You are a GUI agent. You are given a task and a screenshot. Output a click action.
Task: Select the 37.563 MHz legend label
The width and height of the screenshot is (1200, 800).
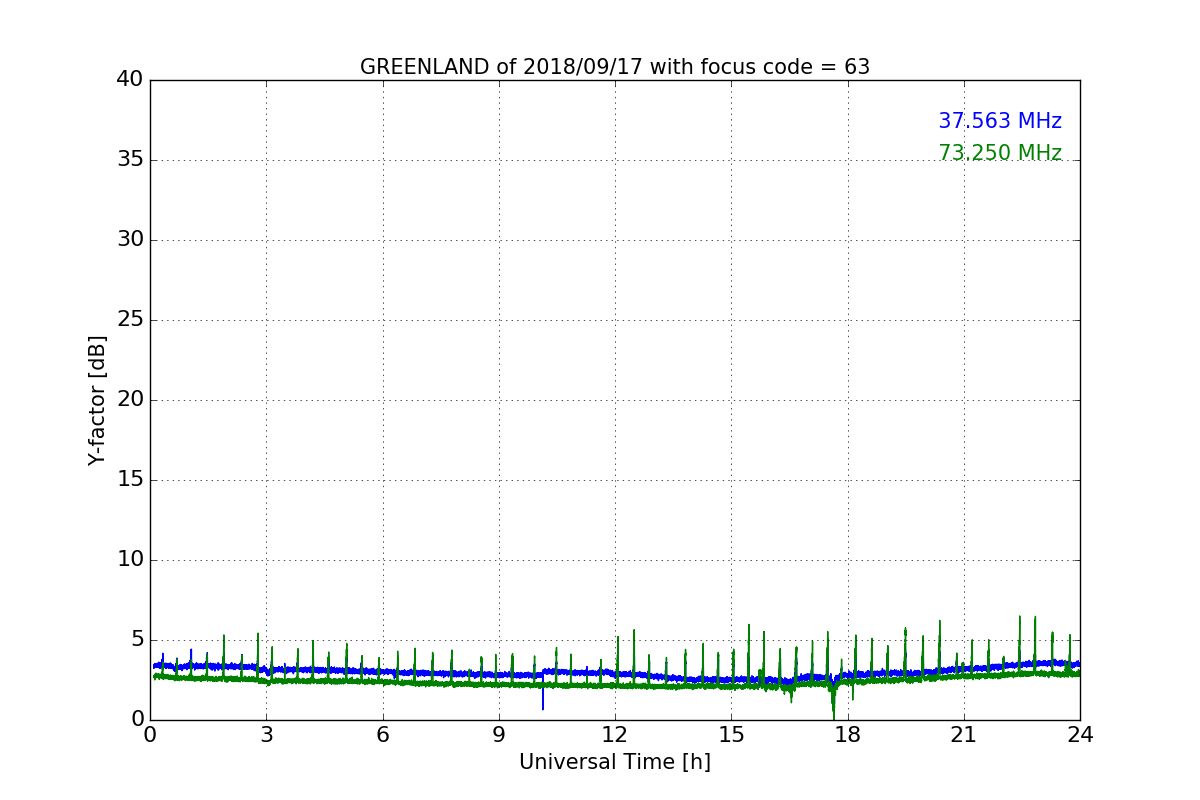tap(1000, 121)
